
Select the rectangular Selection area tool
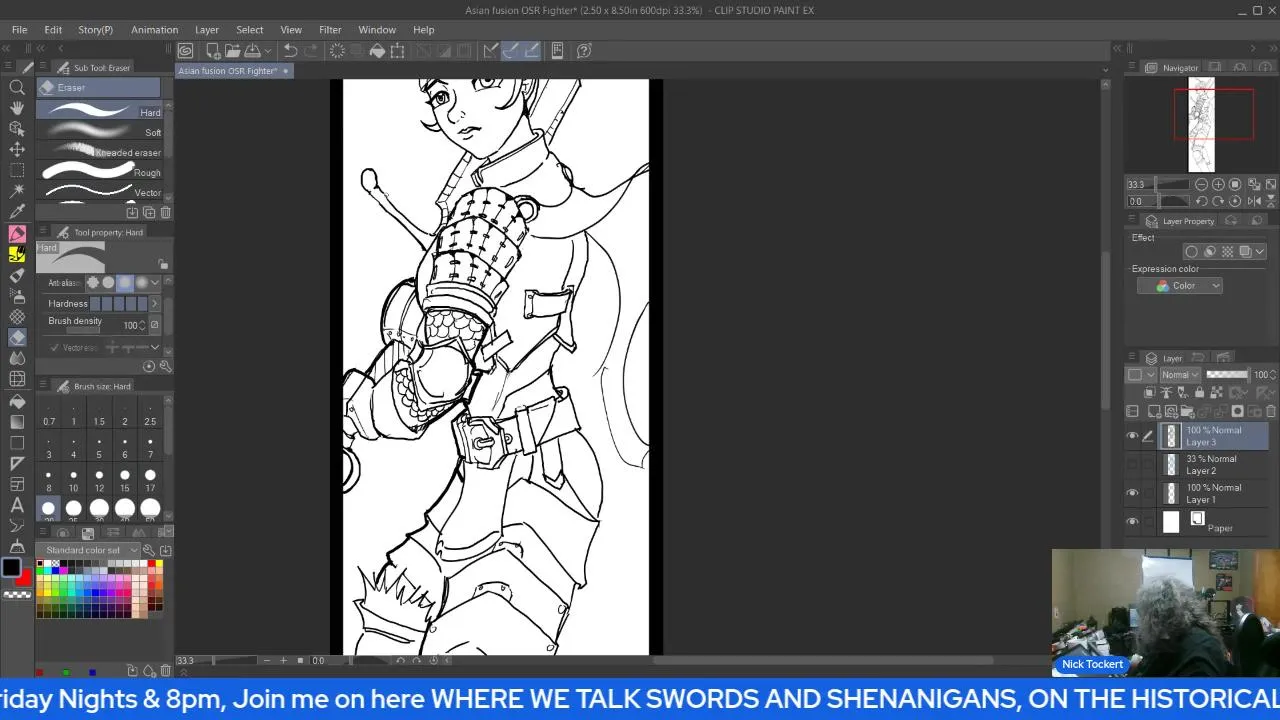(x=17, y=171)
